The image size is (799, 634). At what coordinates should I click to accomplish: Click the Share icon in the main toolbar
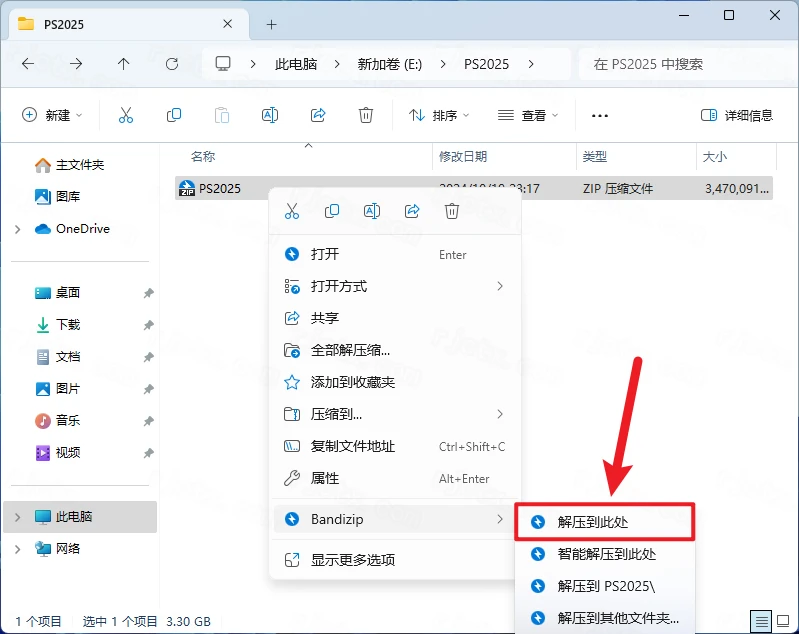[x=318, y=115]
